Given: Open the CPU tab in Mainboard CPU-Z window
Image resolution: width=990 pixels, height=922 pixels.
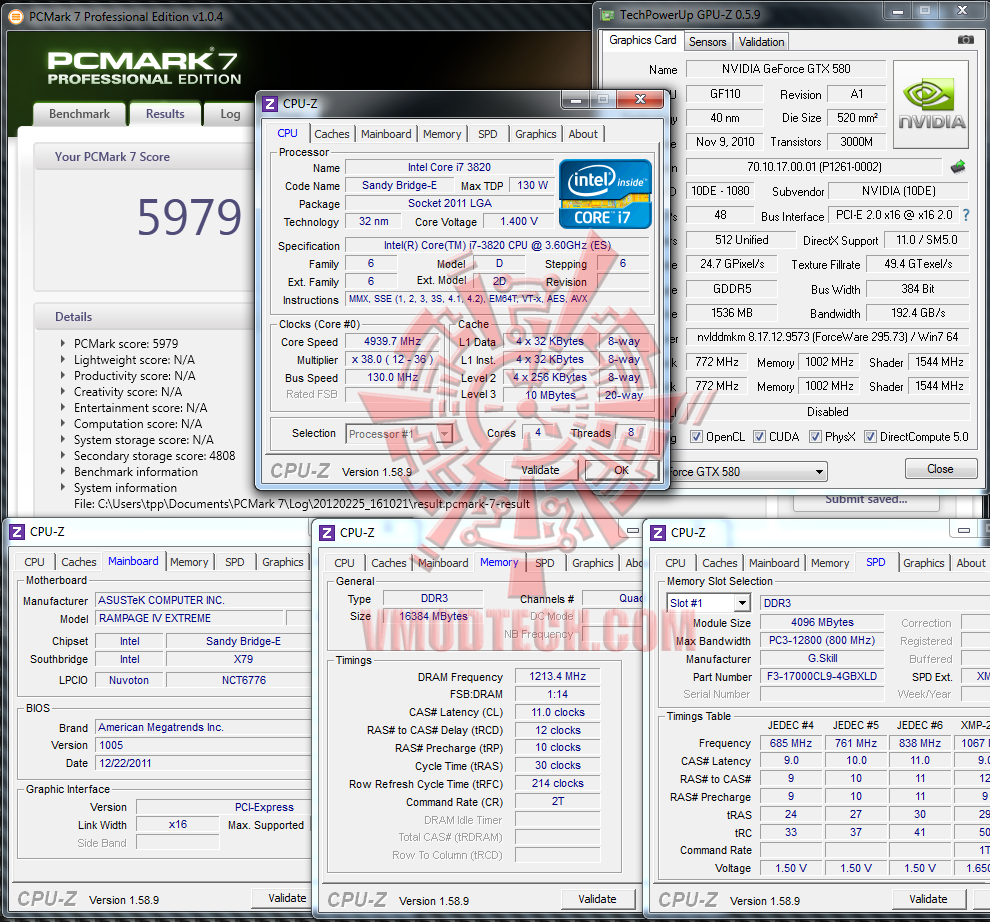Looking at the screenshot, I should 34,562.
